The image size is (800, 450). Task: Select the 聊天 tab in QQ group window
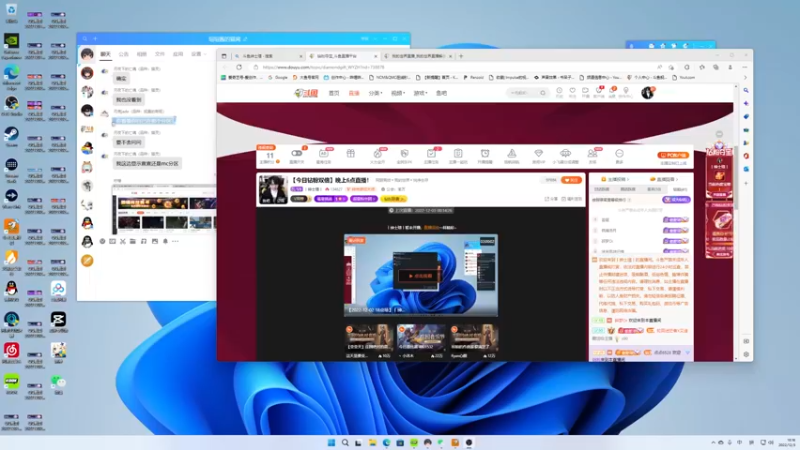(106, 54)
